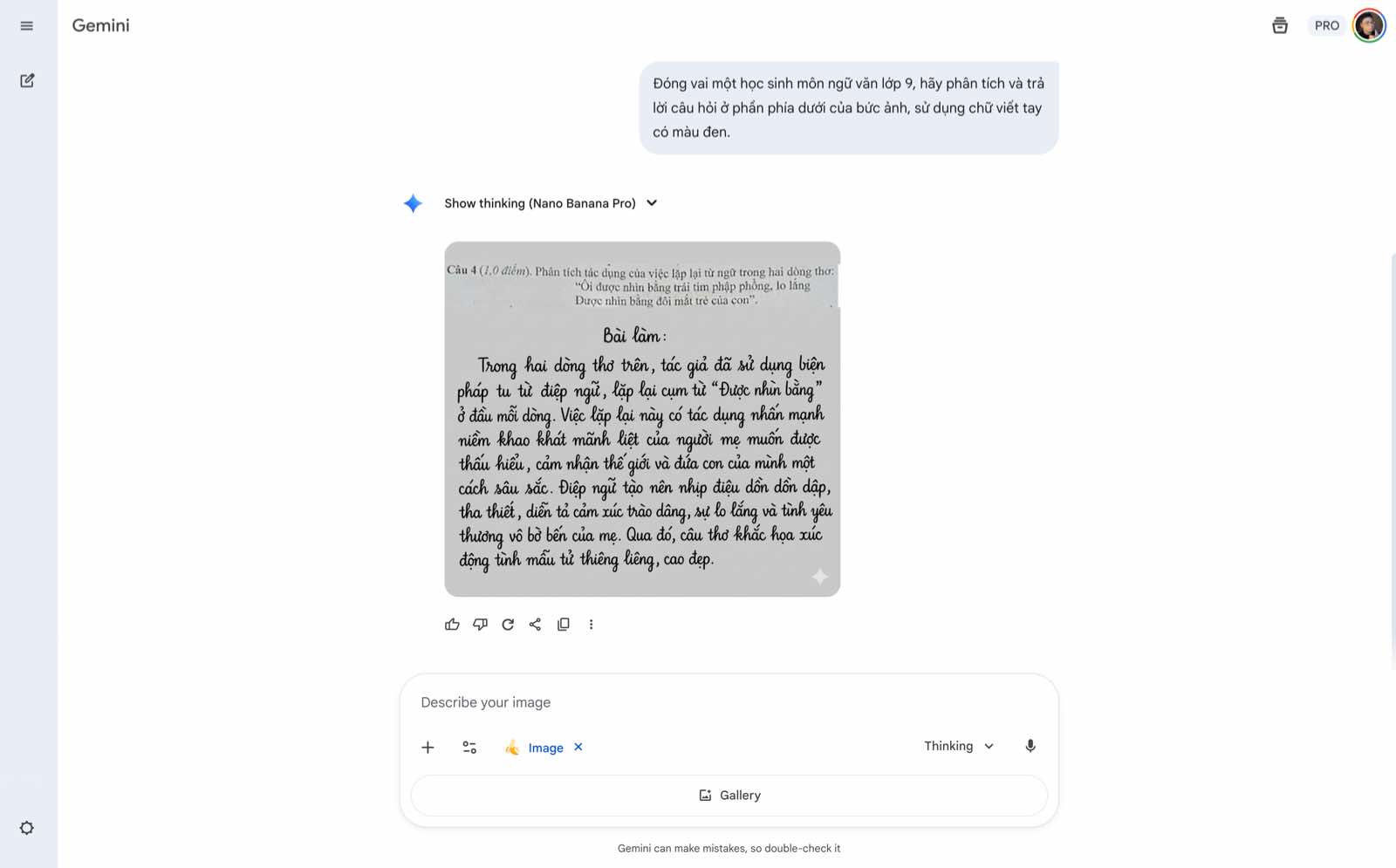Remove the Image tool chip with the X
The height and width of the screenshot is (868, 1396).
click(578, 747)
